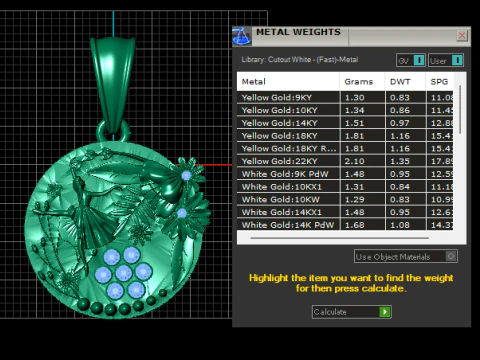Screen dimensions: 480x360
Task: Select the Yellow Gold:22KY row
Action: coord(345,161)
